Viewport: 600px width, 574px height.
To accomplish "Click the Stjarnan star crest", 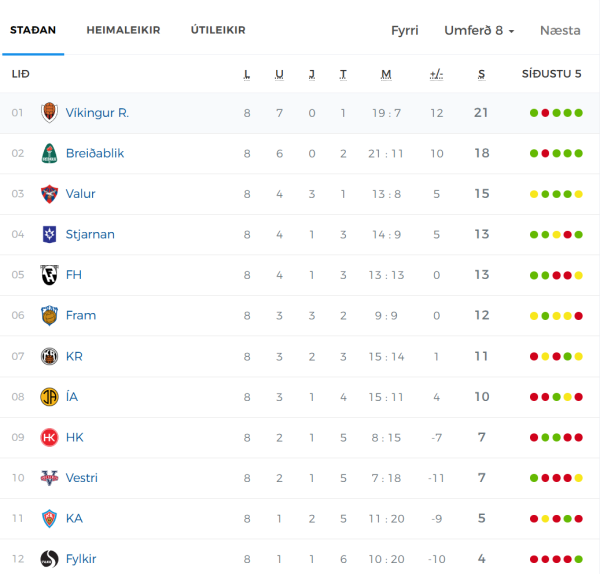I will pyautogui.click(x=49, y=234).
